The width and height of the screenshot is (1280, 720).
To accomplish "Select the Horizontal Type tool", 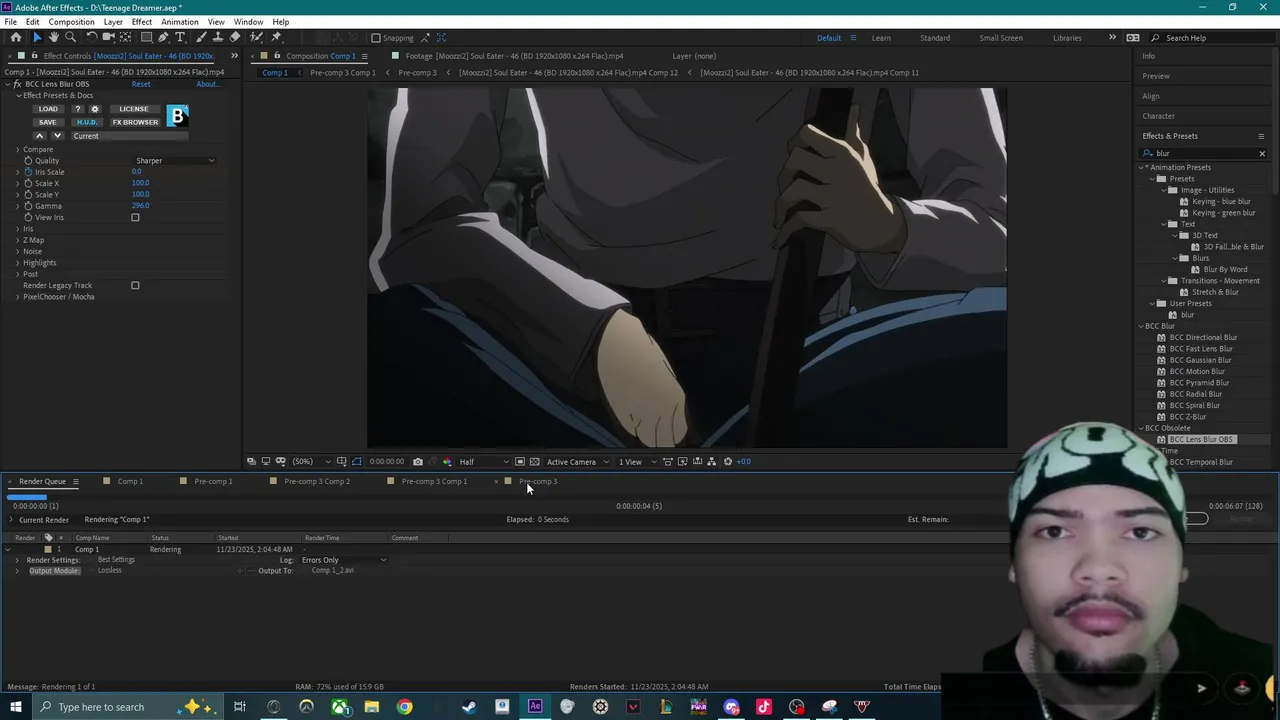I will 180,37.
